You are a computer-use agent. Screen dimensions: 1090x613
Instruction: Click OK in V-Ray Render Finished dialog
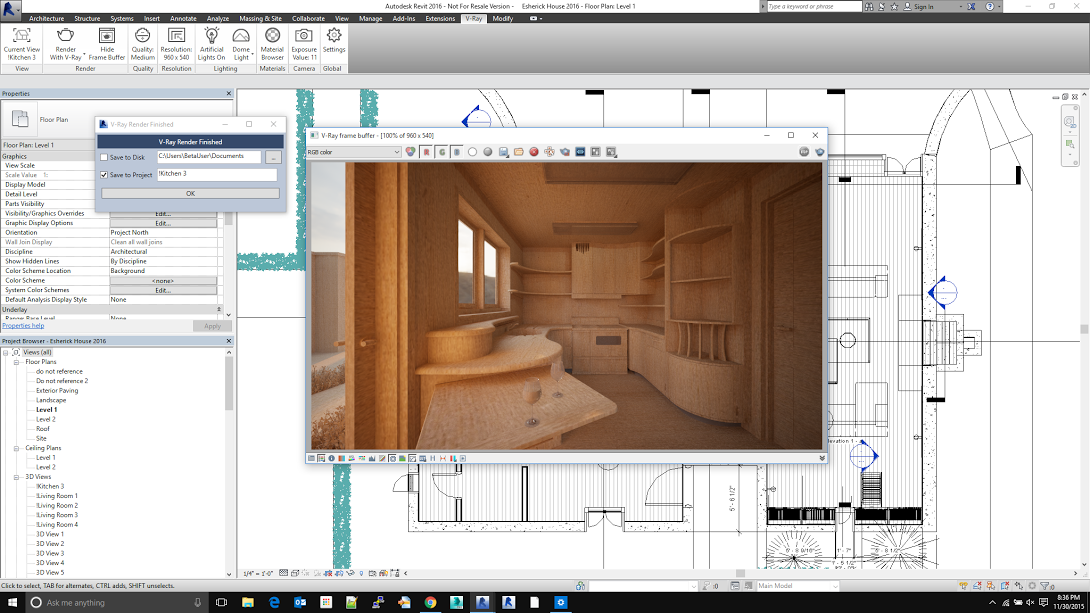pos(190,193)
